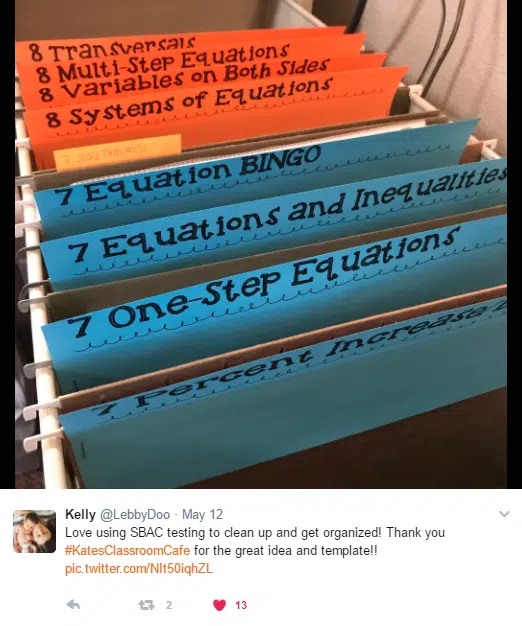522x626 pixels.
Task: Like the tweet with the heart icon
Action: (x=219, y=605)
